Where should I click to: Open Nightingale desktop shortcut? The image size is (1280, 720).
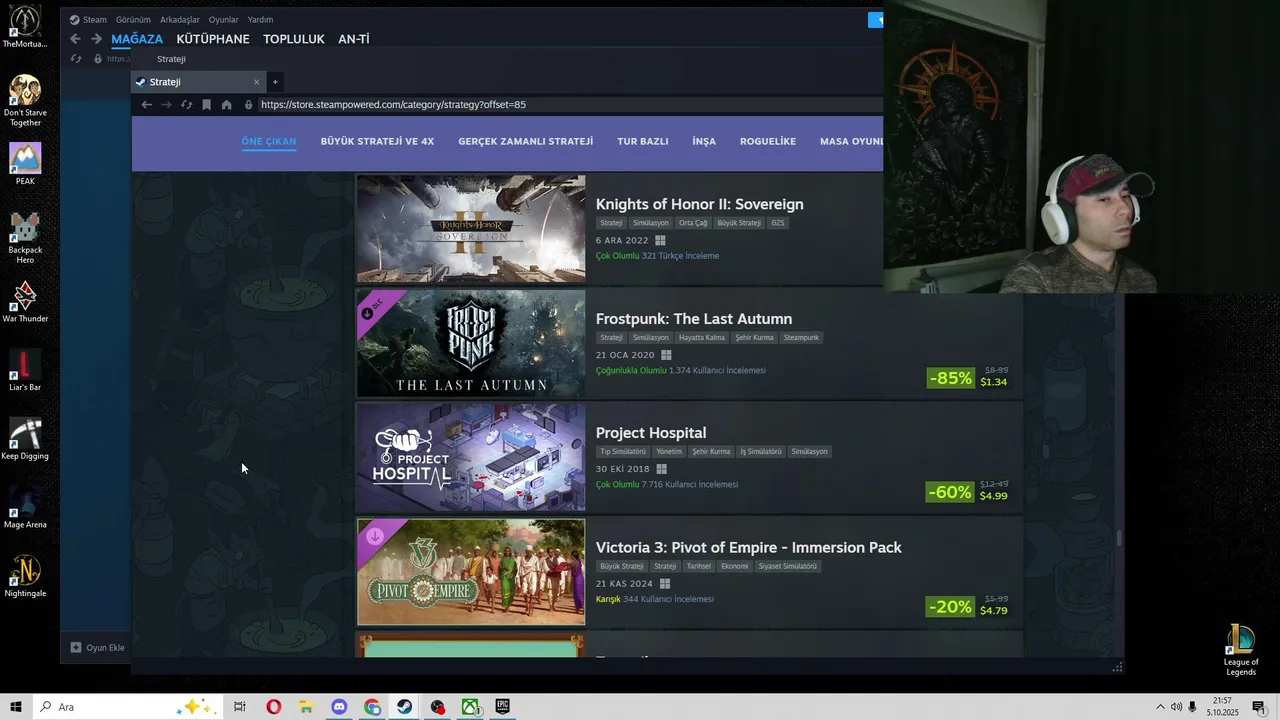[25, 576]
